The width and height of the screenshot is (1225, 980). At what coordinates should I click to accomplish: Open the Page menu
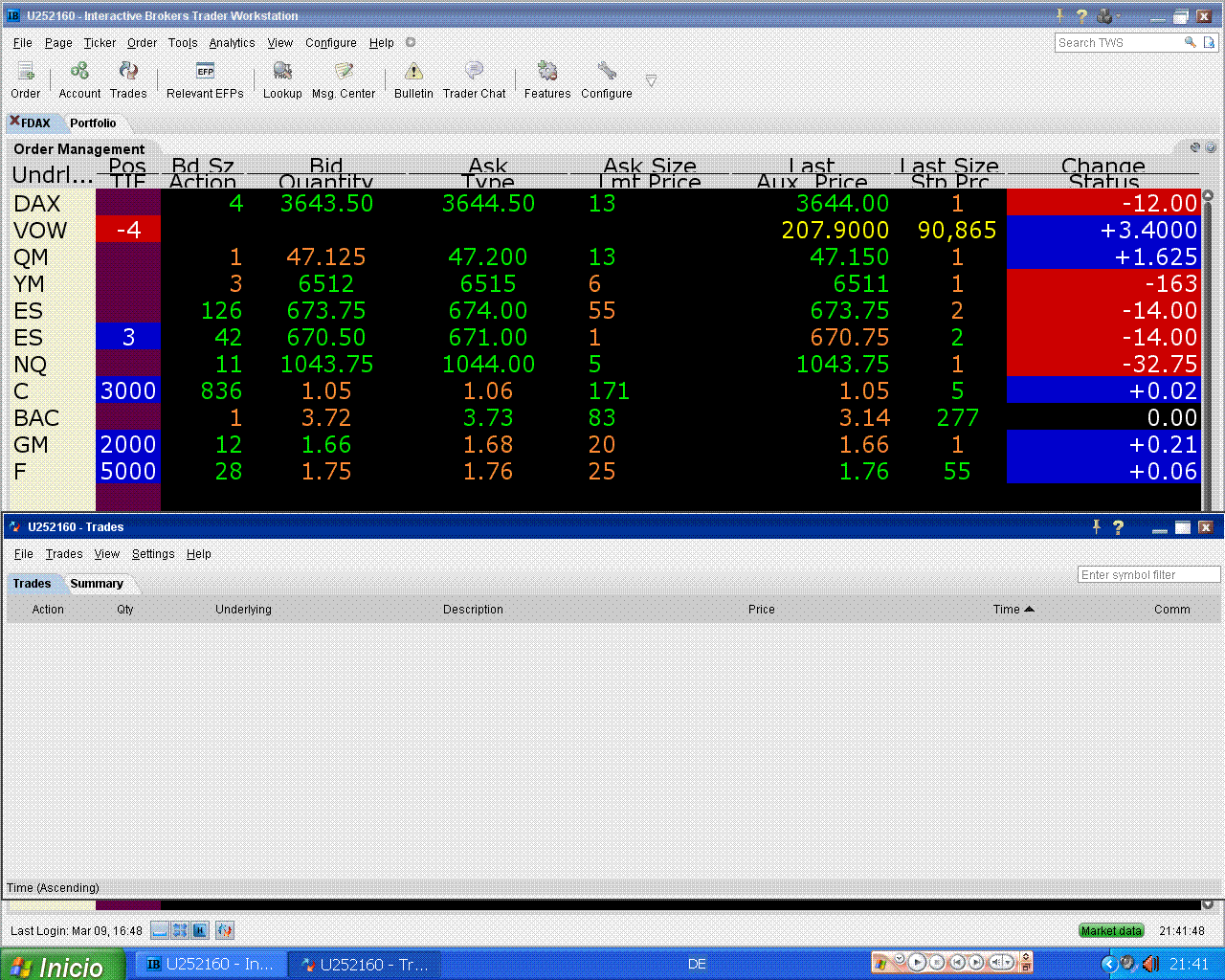(58, 43)
